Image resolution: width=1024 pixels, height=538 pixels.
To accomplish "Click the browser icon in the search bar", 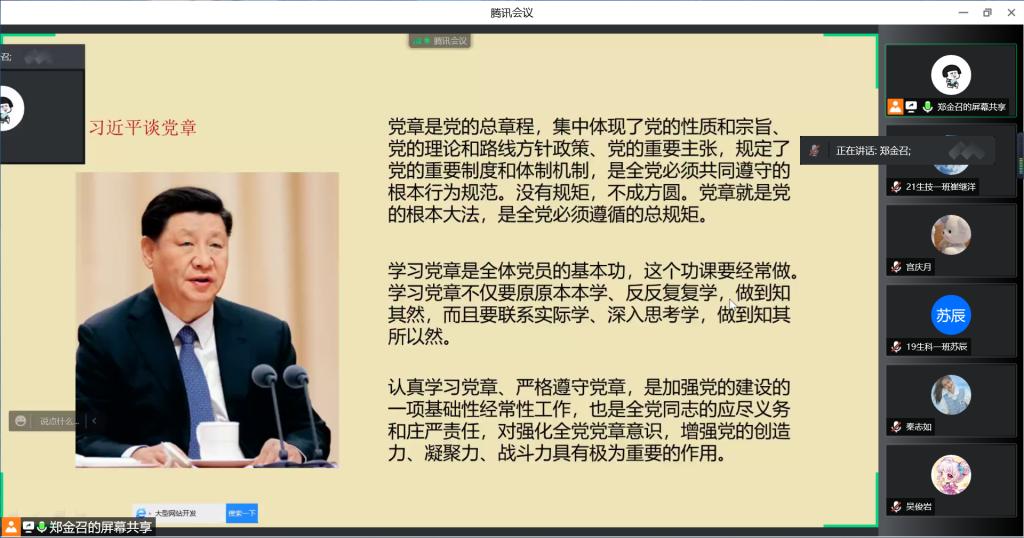I will (x=143, y=513).
